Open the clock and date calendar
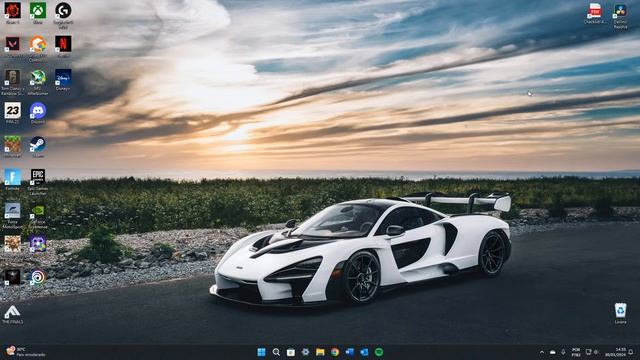640x360 pixels. click(615, 352)
